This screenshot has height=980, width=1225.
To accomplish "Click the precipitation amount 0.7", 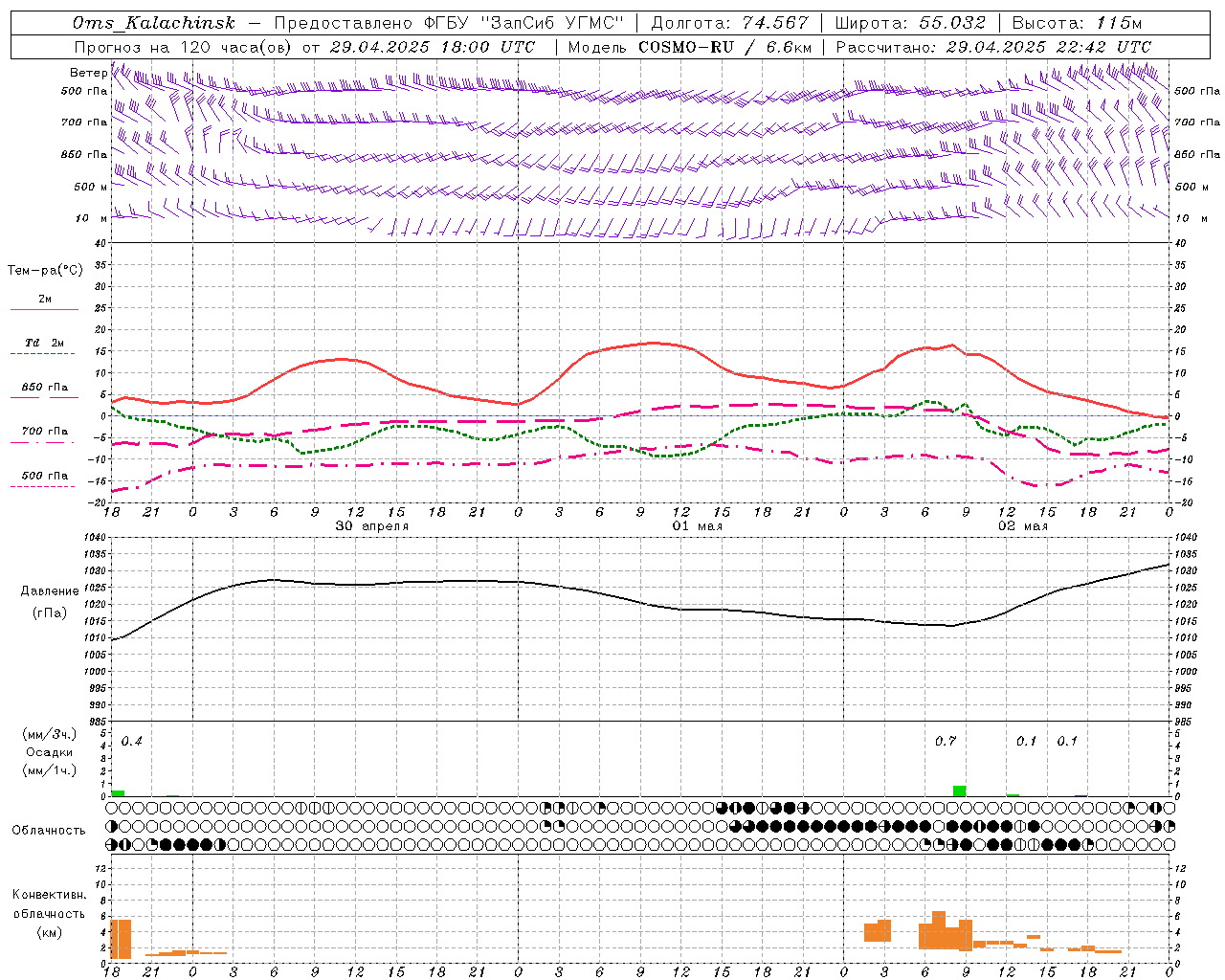I will [x=945, y=742].
